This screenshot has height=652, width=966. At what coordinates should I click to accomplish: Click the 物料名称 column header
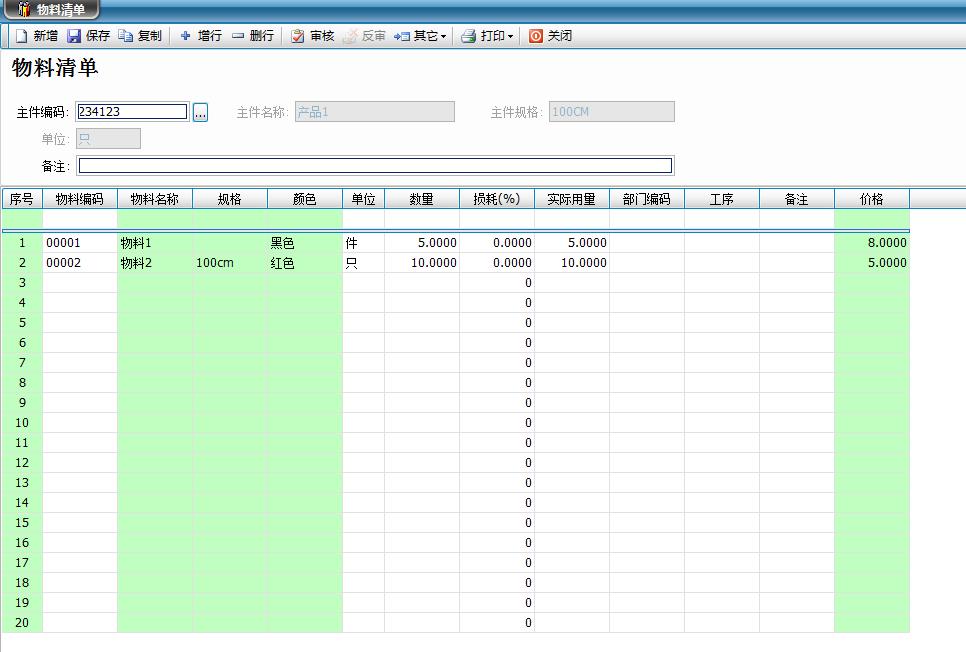click(x=155, y=199)
